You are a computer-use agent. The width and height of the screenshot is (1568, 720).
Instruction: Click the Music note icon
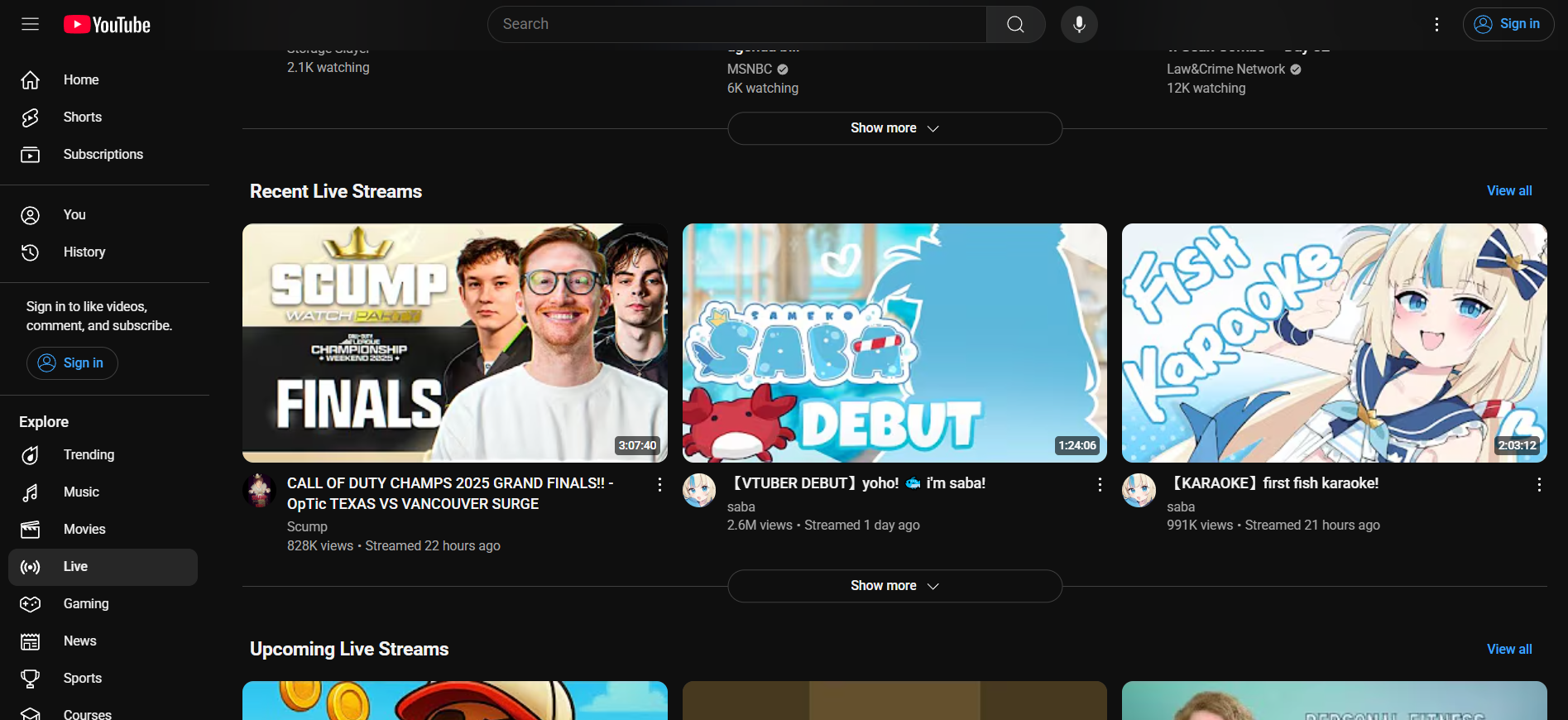pyautogui.click(x=31, y=492)
